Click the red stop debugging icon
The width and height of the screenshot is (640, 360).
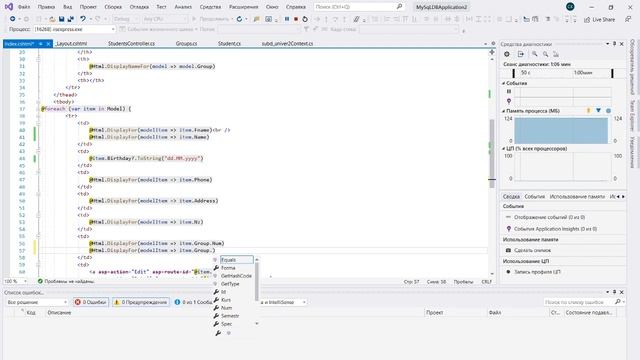tap(296, 19)
